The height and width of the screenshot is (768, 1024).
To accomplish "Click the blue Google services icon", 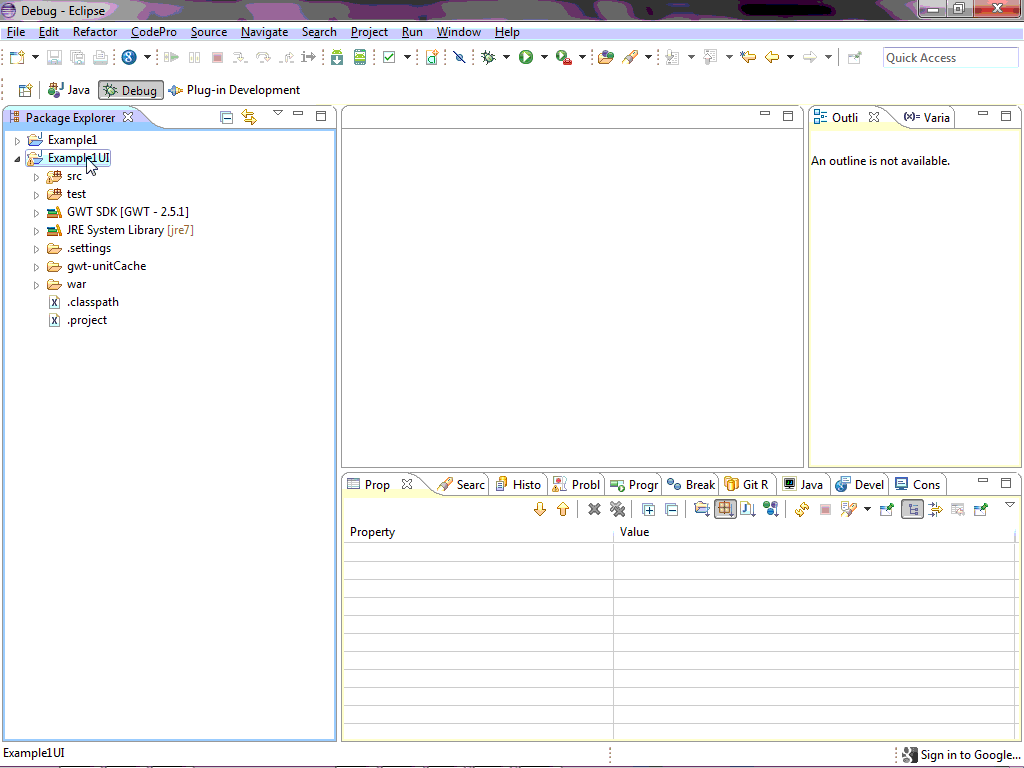I will (129, 57).
